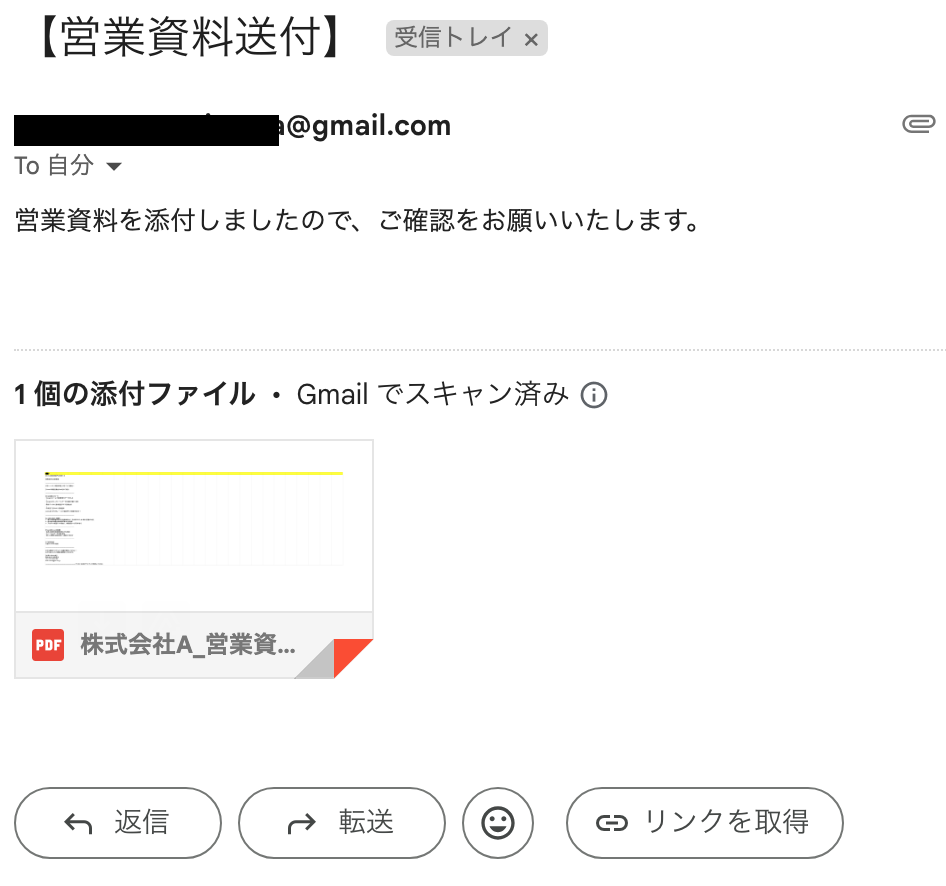Click the リンクを取得 button
946x886 pixels.
coord(704,823)
